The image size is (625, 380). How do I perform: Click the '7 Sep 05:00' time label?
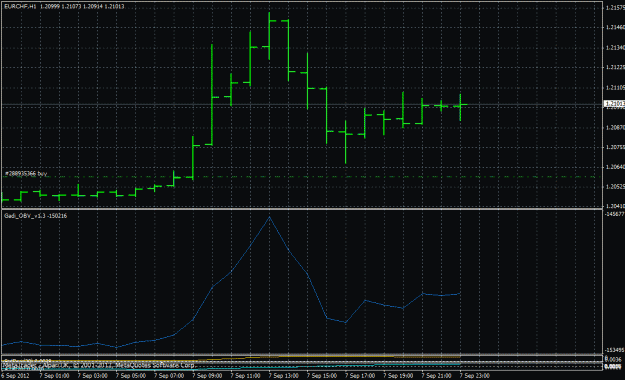[x=131, y=376]
